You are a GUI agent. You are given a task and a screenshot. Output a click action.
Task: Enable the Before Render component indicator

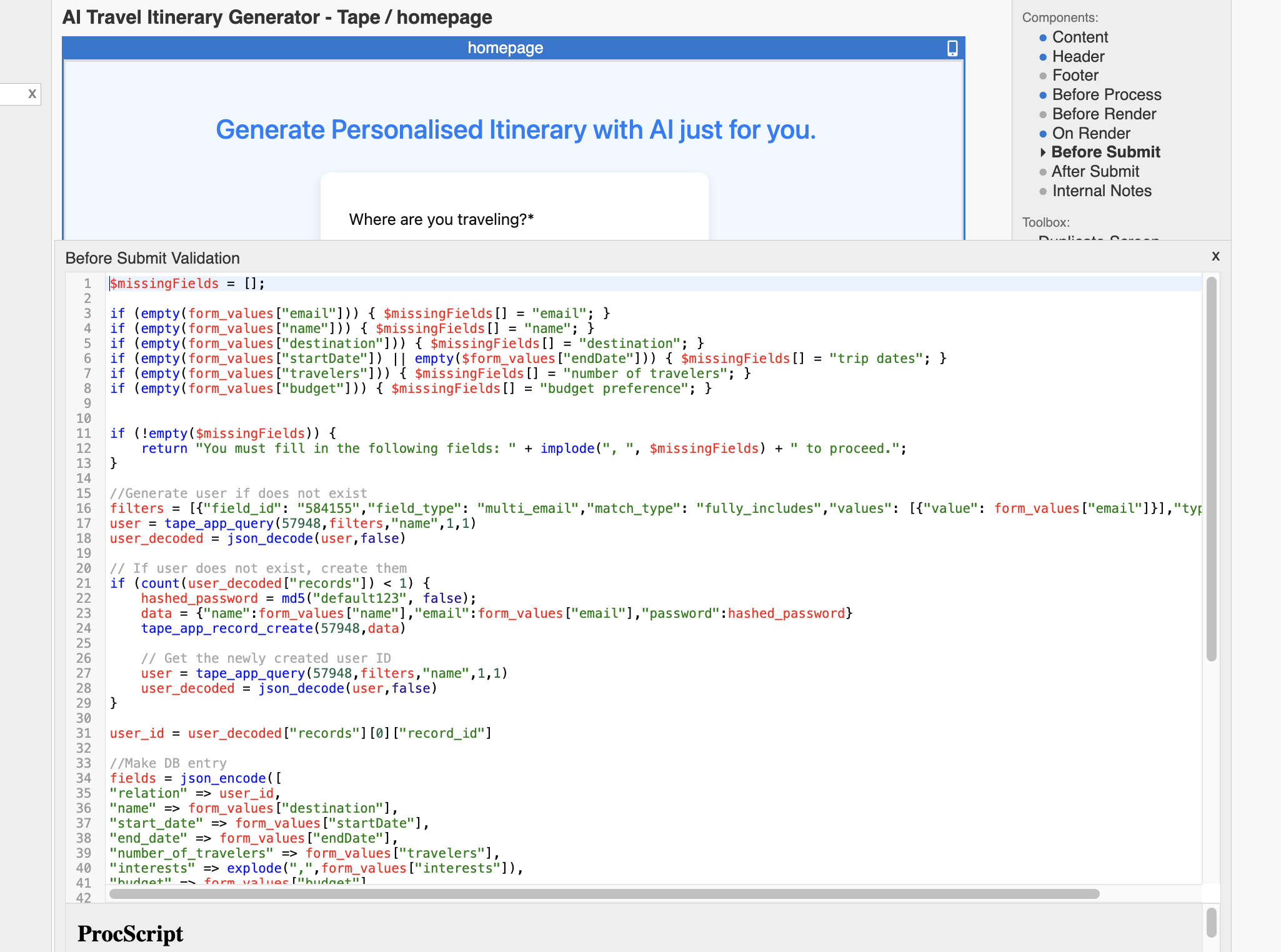point(1042,114)
